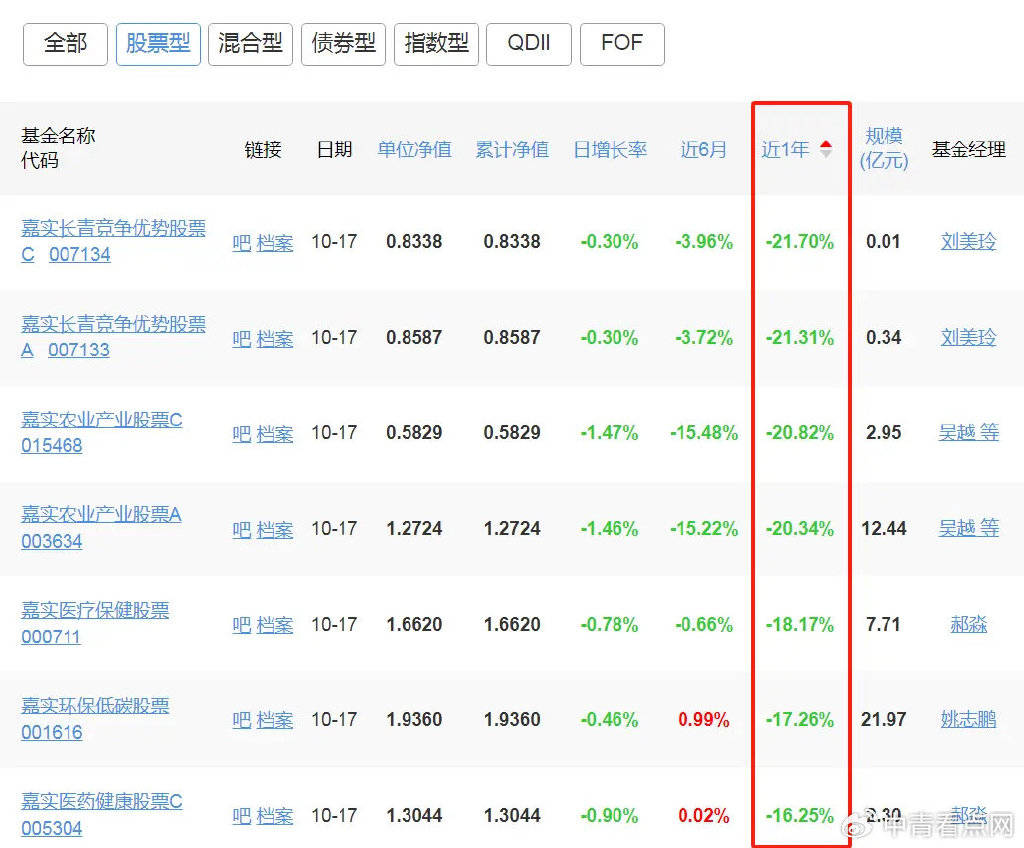Switch to the 全部 fund tab
This screenshot has width=1024, height=848.
(x=64, y=44)
